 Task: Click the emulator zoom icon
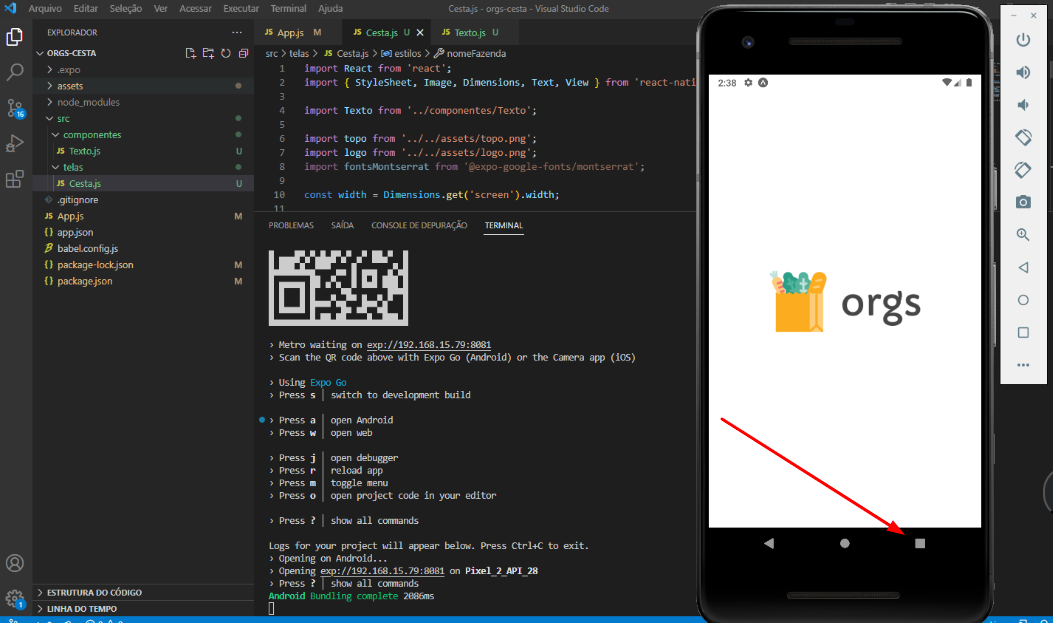point(1023,234)
